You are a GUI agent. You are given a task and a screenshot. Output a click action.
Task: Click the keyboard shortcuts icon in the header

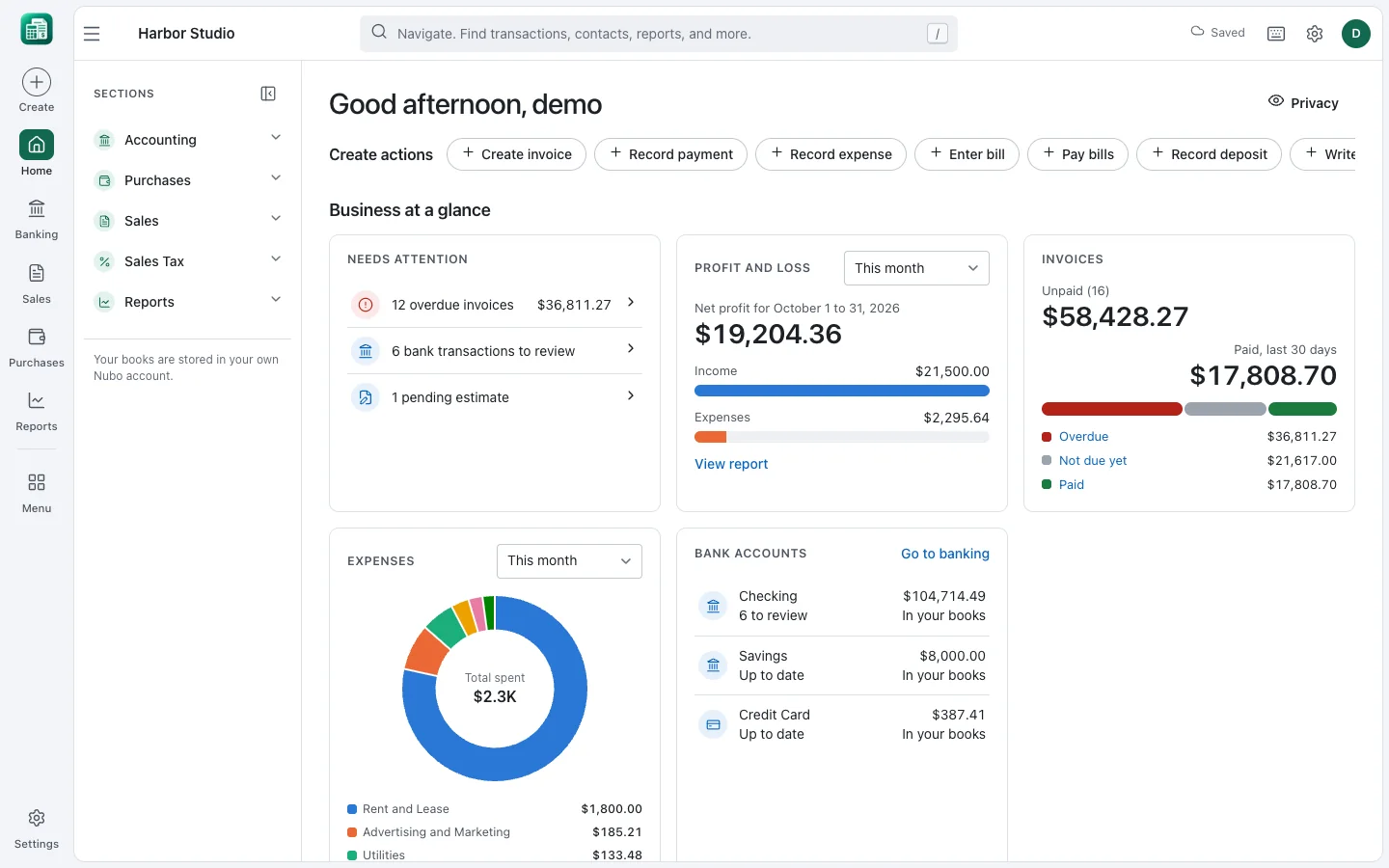tap(1276, 34)
